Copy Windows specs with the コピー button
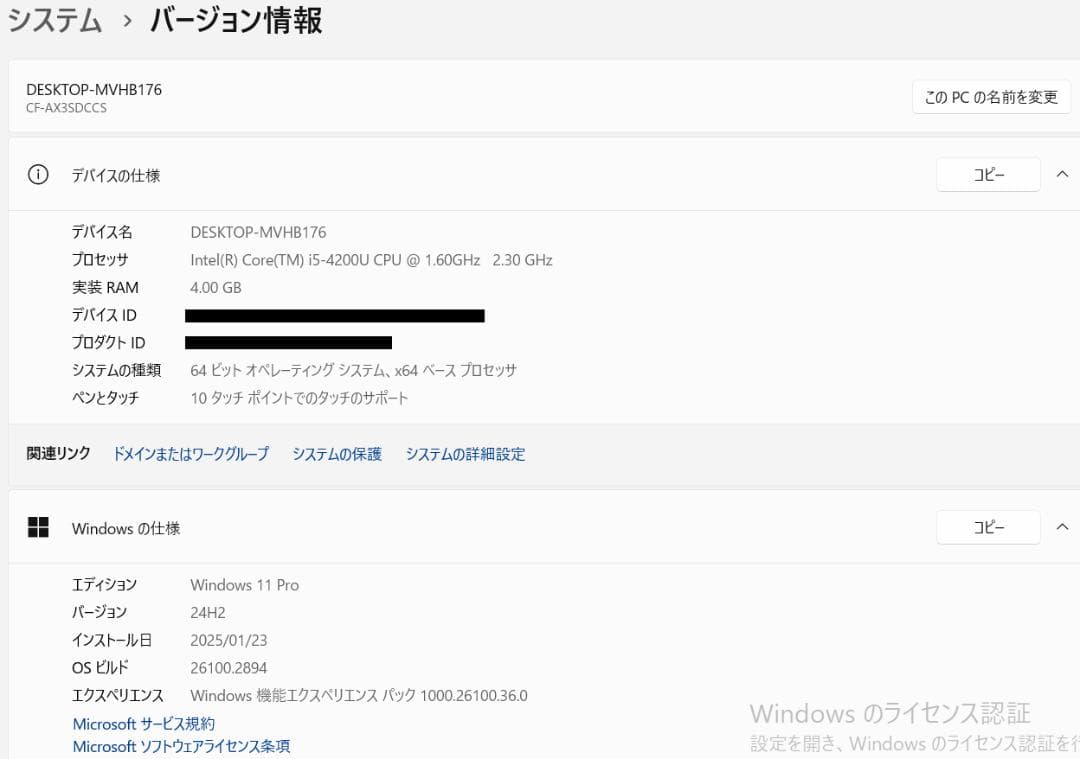The image size is (1080, 759). pos(988,528)
